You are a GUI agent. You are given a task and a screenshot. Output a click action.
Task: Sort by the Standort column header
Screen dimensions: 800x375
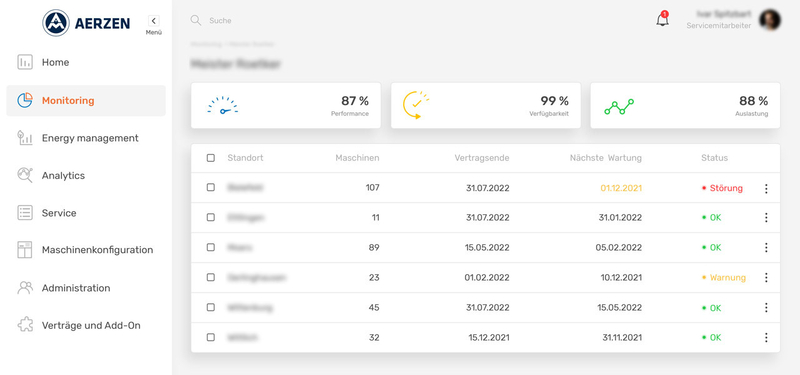pyautogui.click(x=245, y=158)
